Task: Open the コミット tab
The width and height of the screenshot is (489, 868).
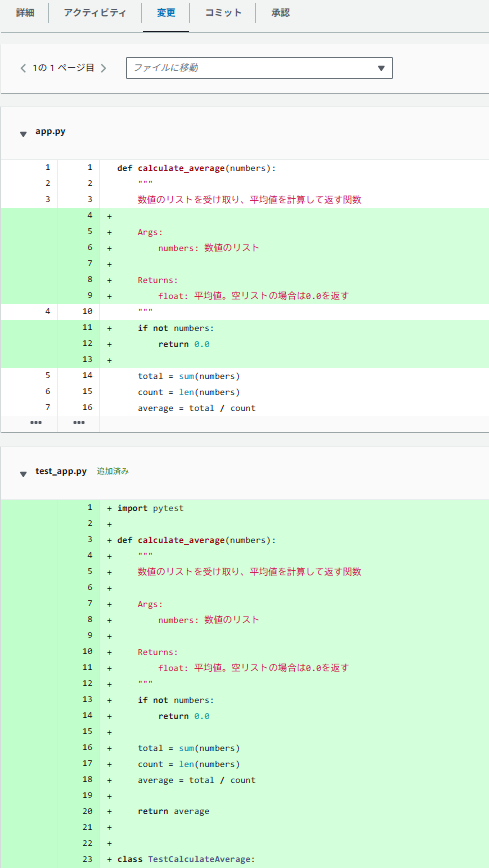Action: coord(223,13)
